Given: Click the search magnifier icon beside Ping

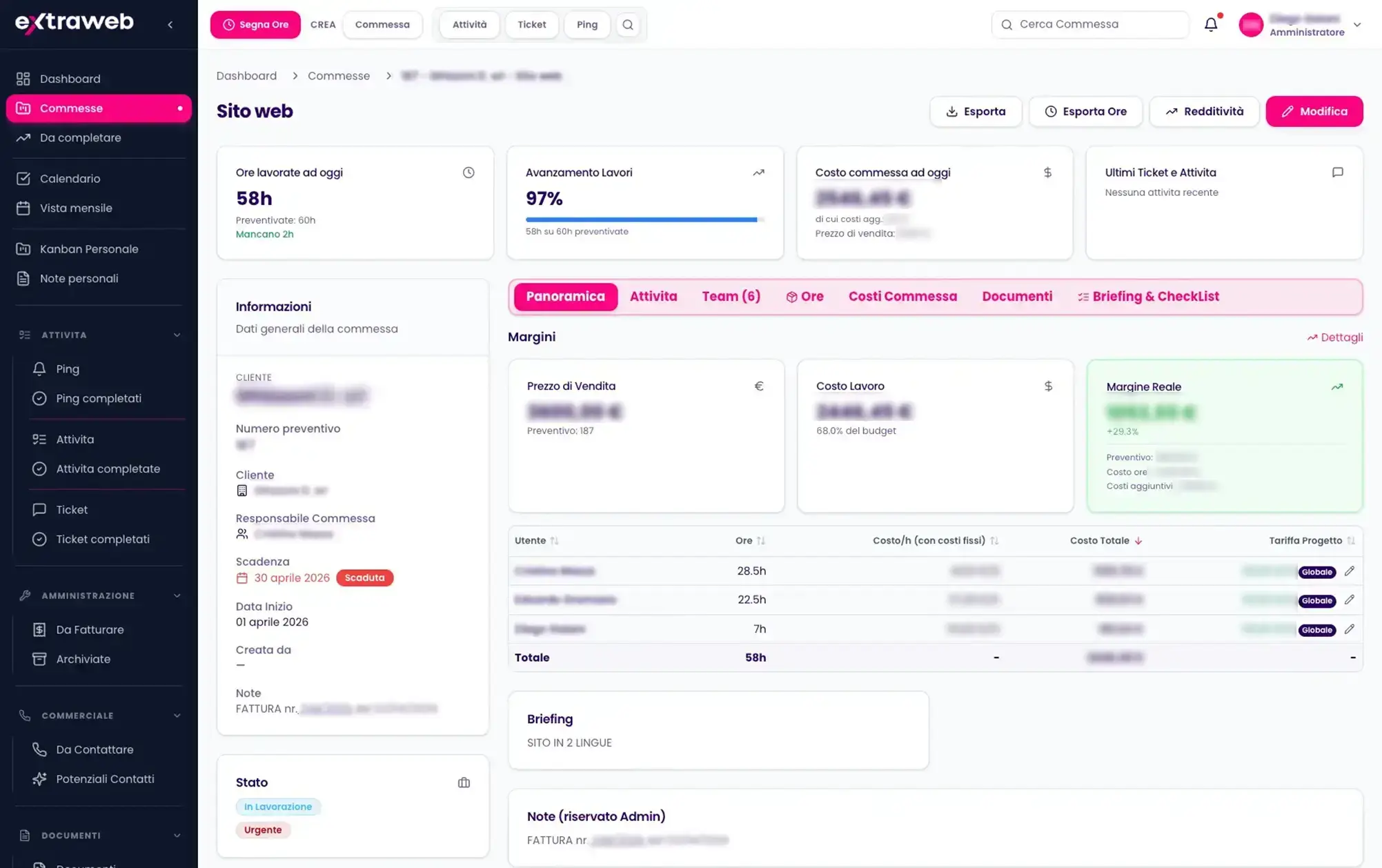Looking at the screenshot, I should (628, 25).
